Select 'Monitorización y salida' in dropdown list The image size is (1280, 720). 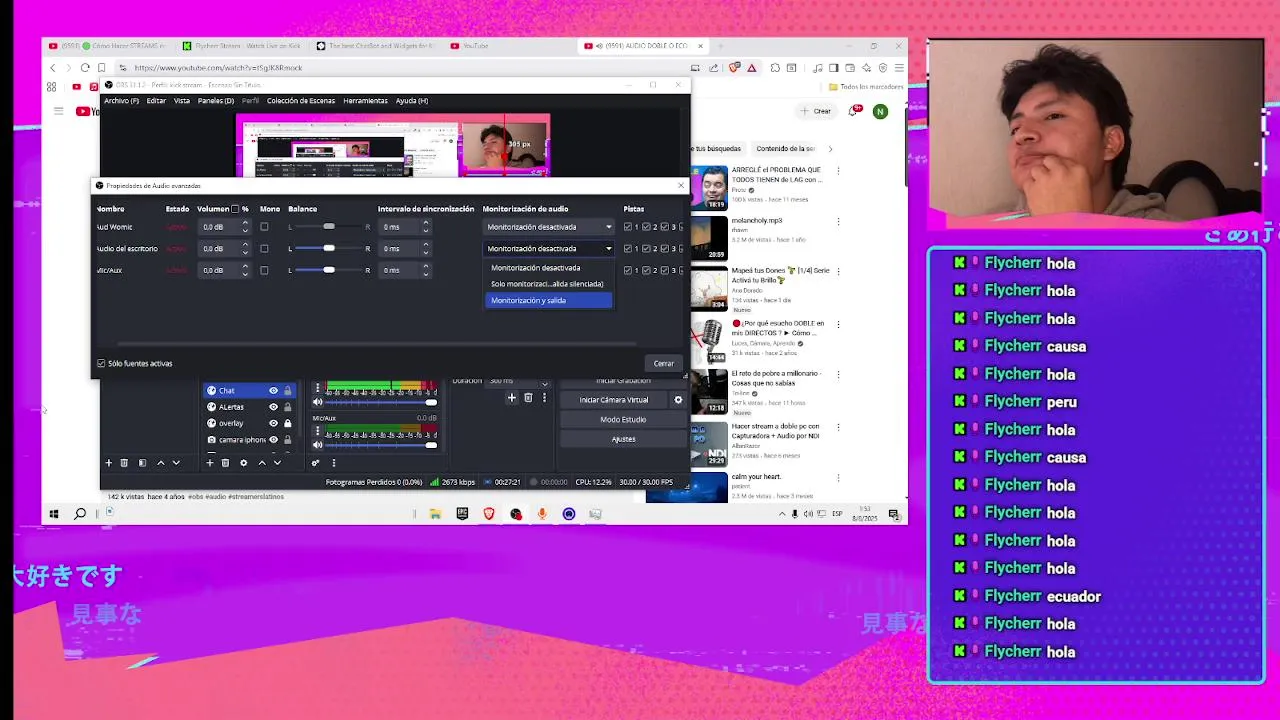548,300
